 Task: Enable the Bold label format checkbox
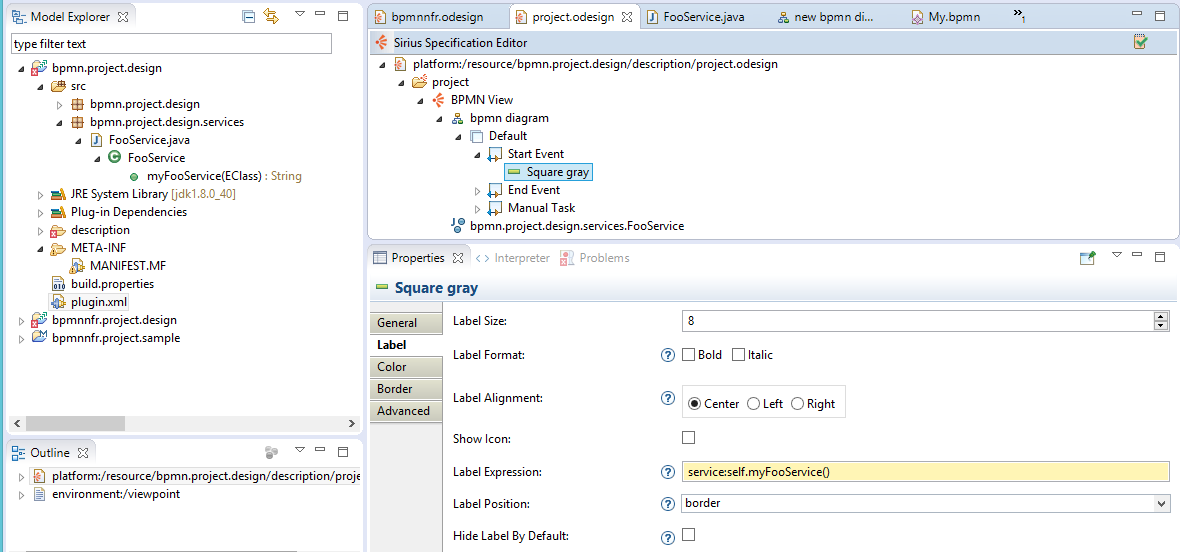coord(688,355)
